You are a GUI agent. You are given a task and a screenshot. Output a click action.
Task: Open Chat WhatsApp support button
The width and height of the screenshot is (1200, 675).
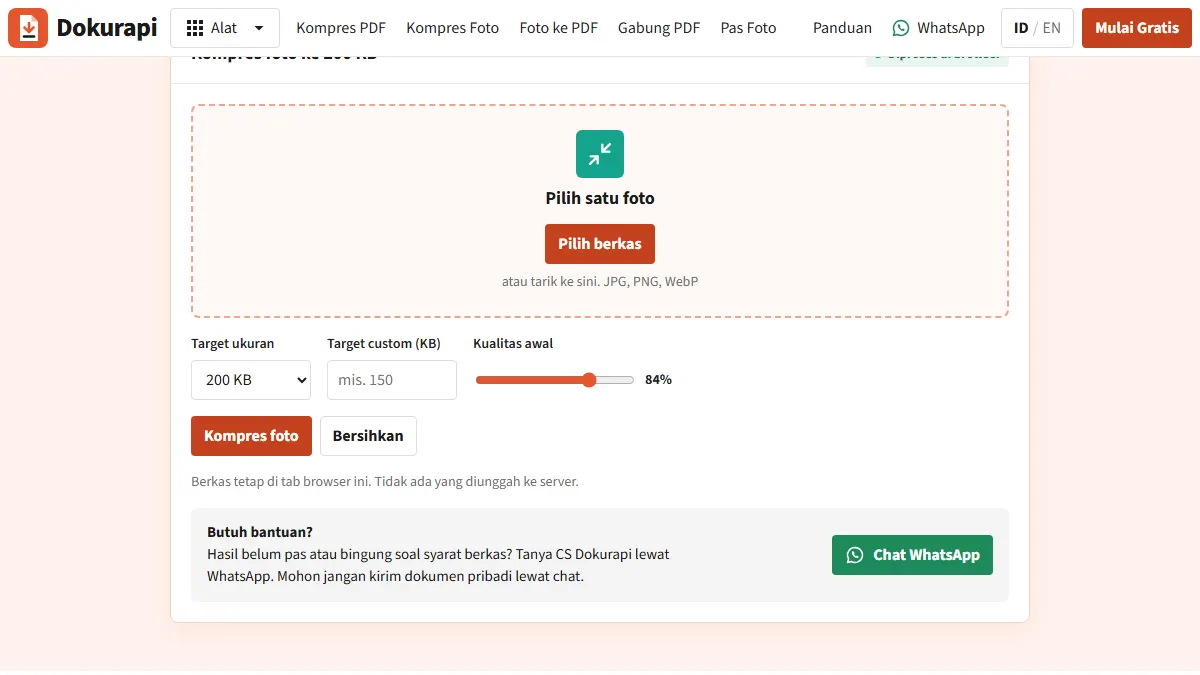click(x=912, y=555)
